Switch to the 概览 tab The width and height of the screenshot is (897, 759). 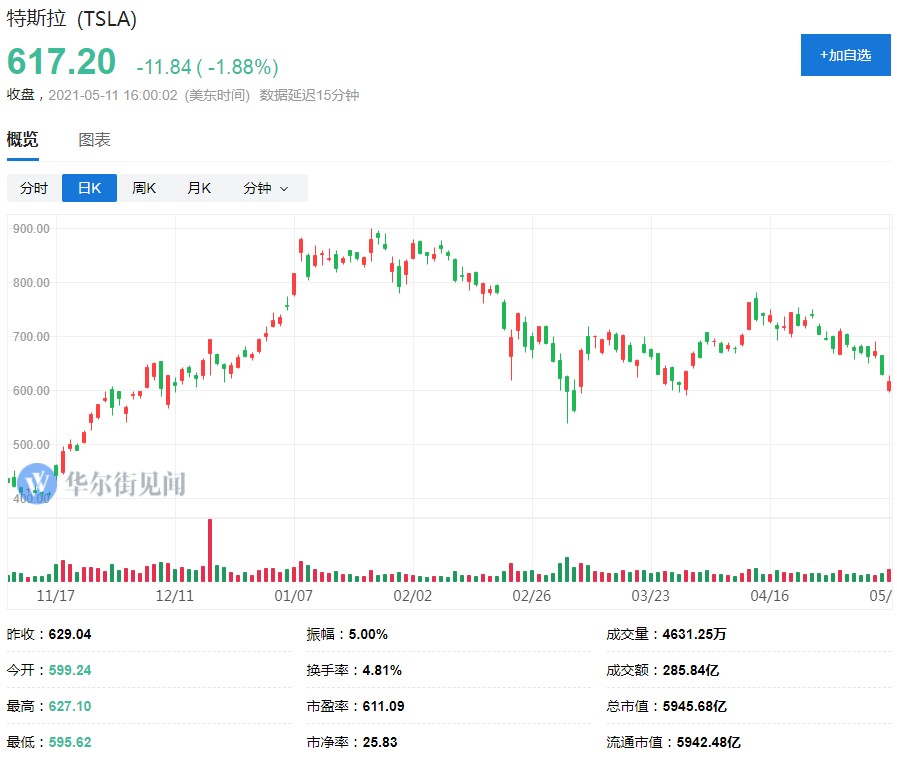23,140
